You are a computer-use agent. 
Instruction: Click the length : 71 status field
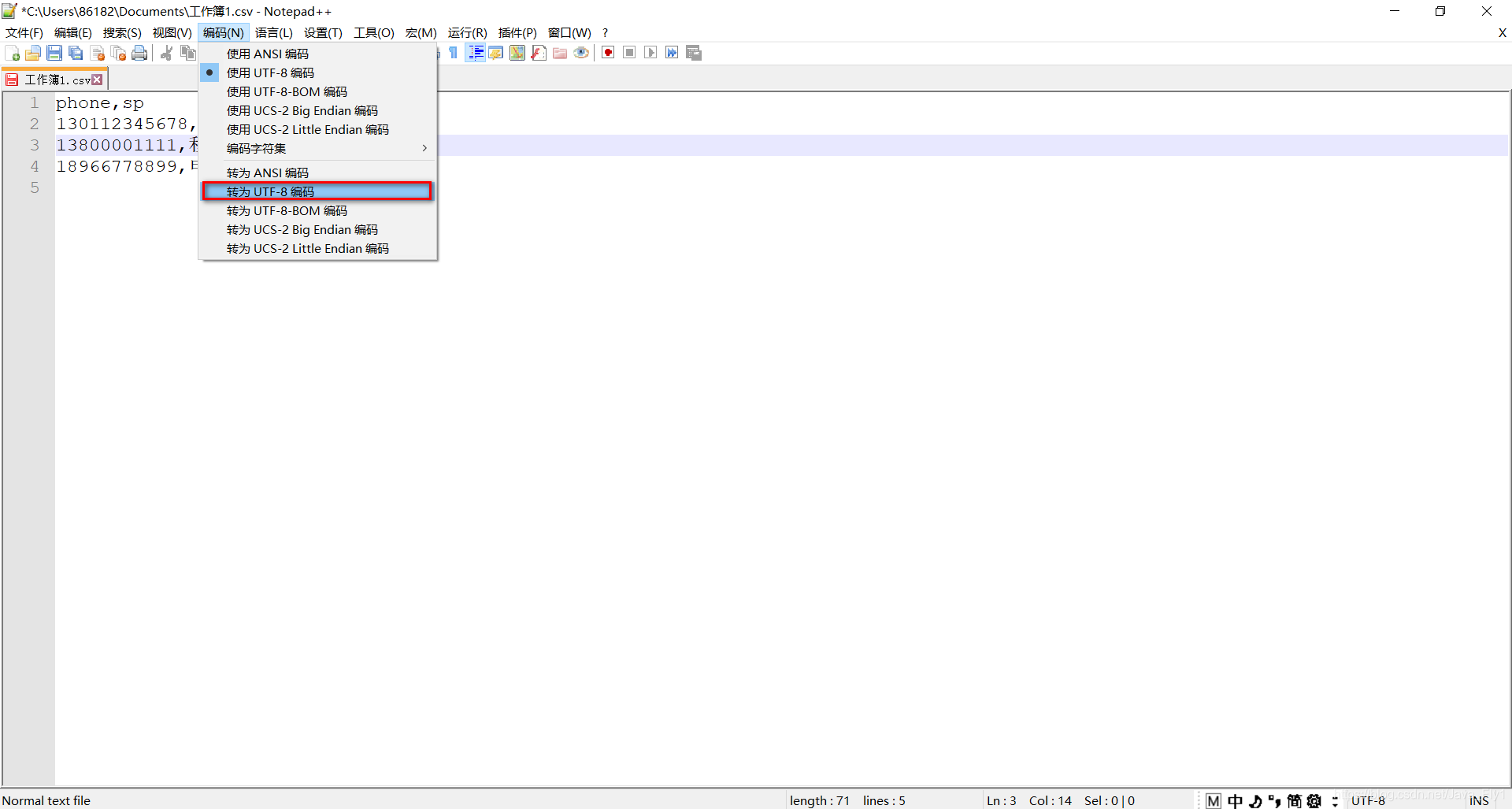tap(820, 800)
